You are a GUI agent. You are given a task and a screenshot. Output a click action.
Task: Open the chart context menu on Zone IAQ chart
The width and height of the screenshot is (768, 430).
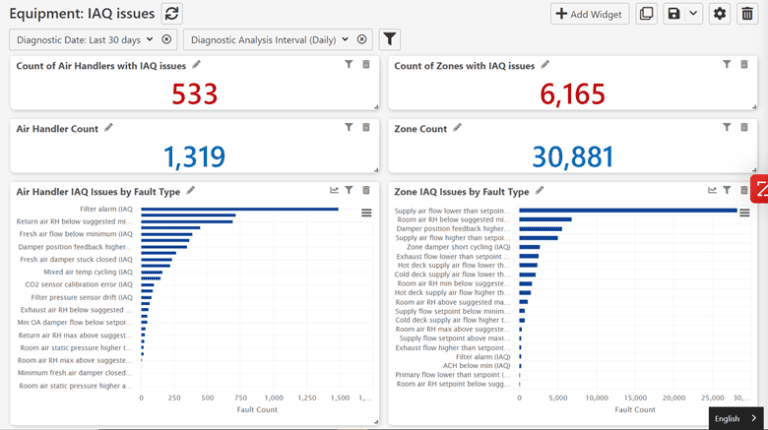tap(744, 213)
